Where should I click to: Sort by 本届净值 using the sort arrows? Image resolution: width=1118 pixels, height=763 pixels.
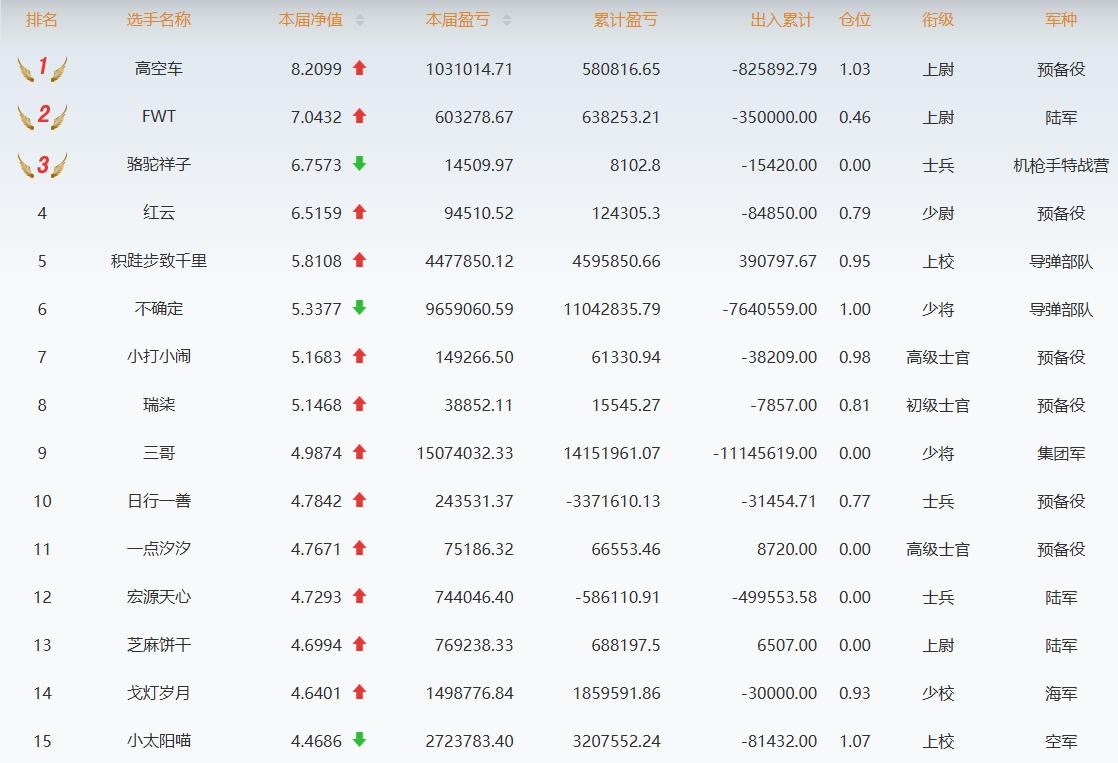360,20
